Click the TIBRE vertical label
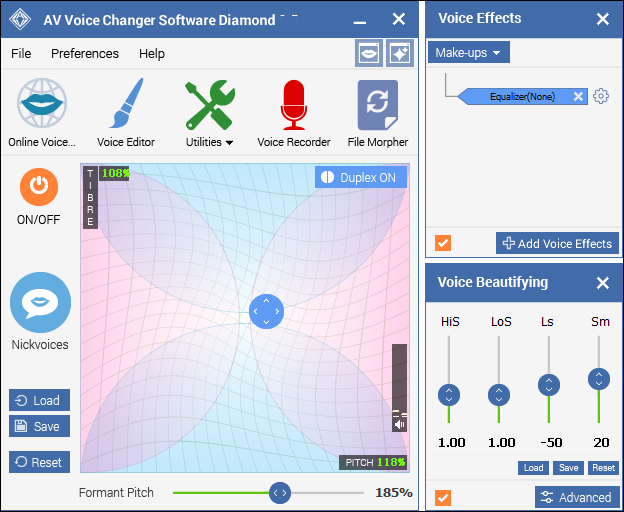This screenshot has width=624, height=512. click(x=90, y=198)
